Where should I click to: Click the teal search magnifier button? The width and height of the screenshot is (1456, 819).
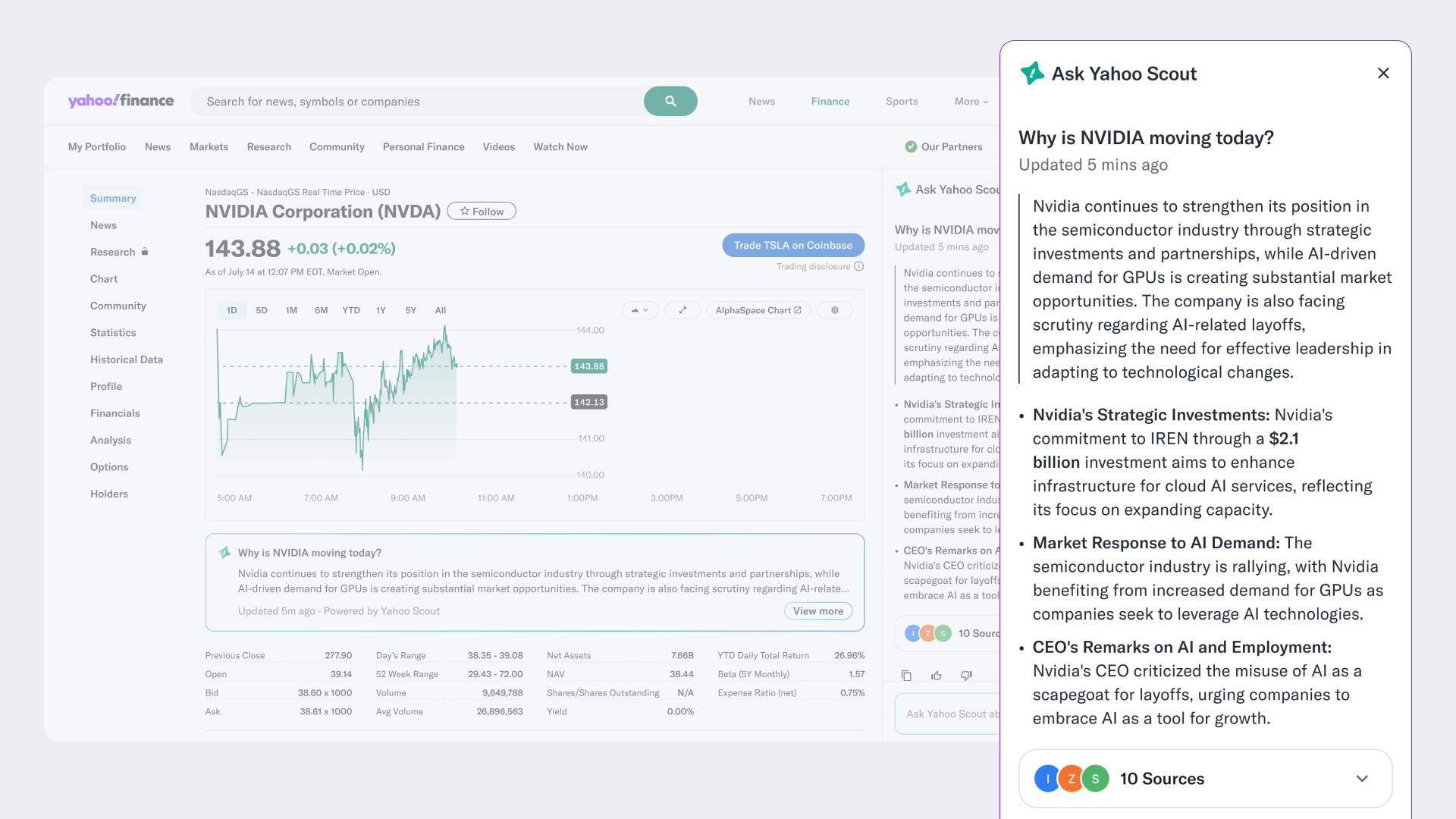[x=670, y=101]
